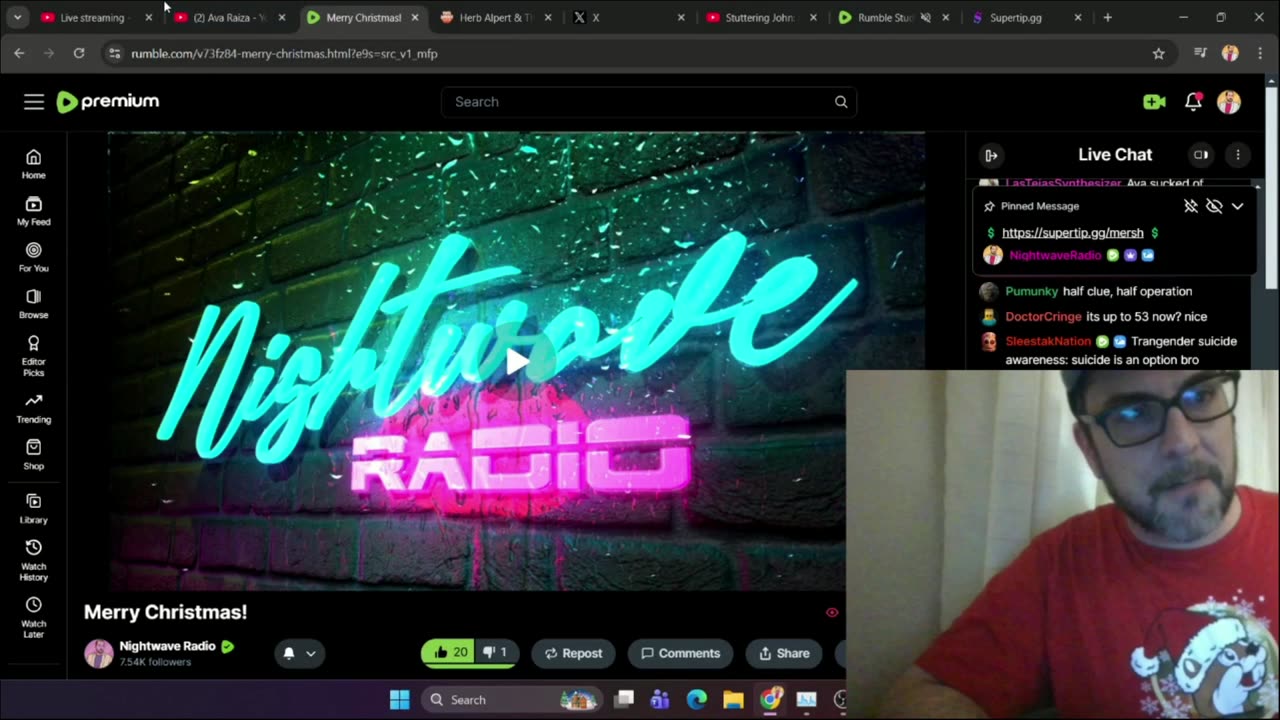Click the Repost button

pyautogui.click(x=574, y=653)
